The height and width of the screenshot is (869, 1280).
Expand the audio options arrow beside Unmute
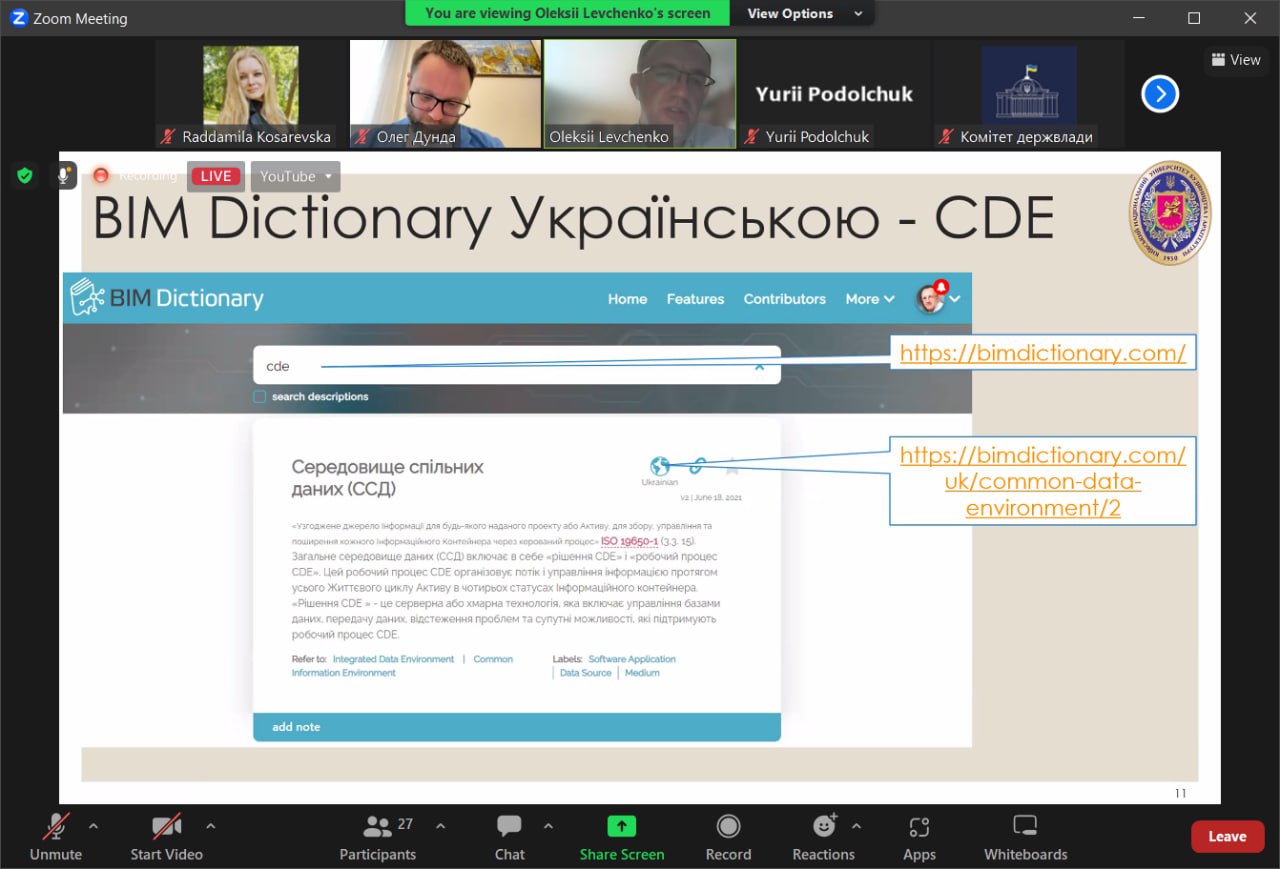(x=93, y=826)
